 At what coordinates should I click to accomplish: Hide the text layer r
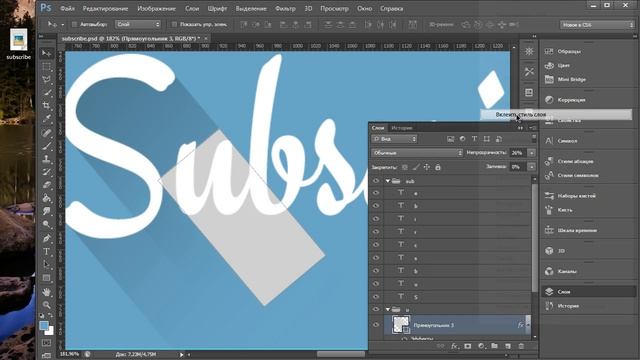pyautogui.click(x=376, y=232)
